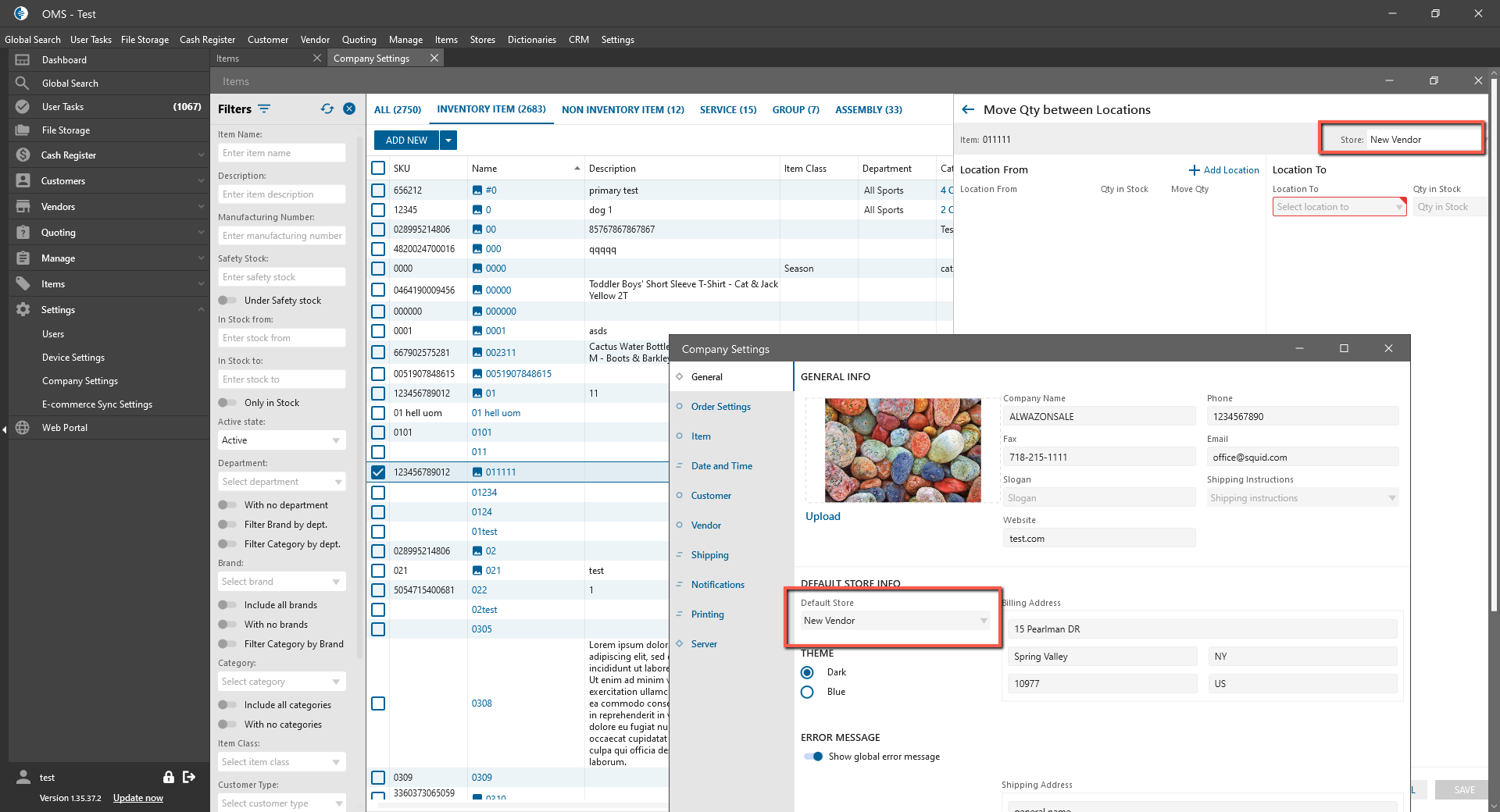Expand the Cash Register sidebar section
Viewport: 1500px width, 812px height.
coord(201,155)
